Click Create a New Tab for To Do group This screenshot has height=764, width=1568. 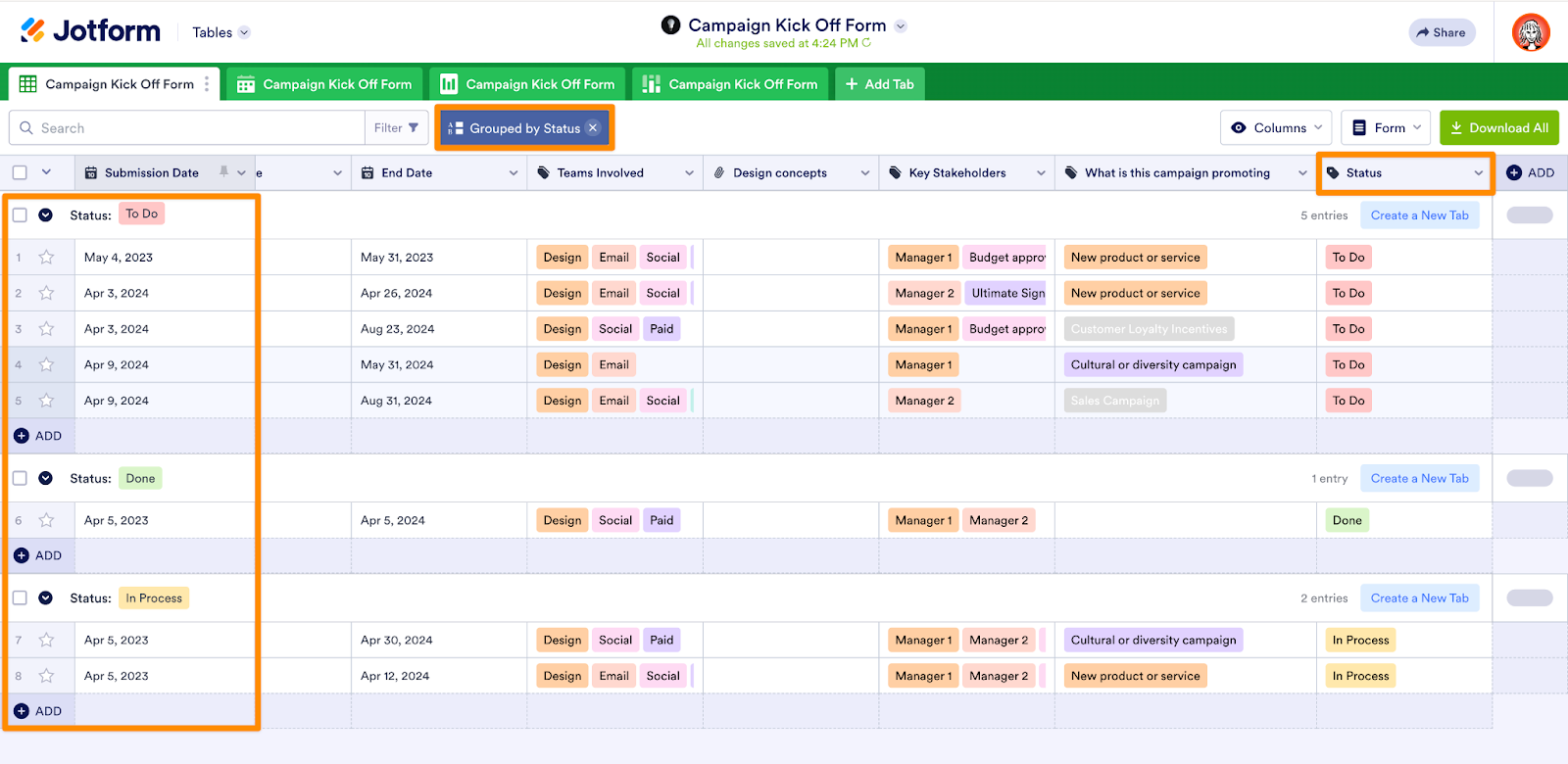[1419, 215]
